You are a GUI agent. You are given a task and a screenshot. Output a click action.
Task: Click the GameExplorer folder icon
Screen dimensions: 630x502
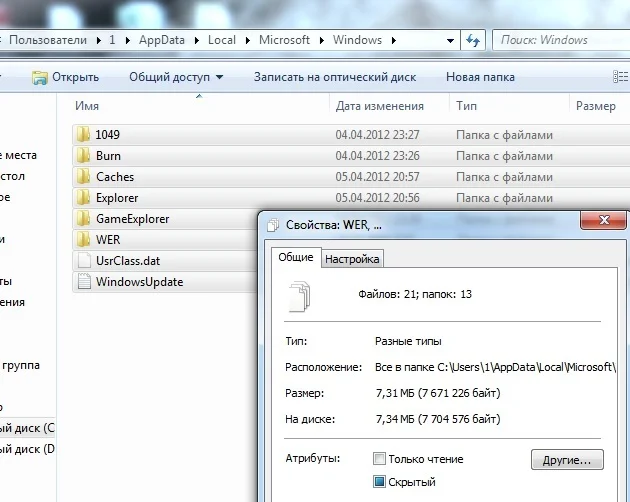pos(83,219)
